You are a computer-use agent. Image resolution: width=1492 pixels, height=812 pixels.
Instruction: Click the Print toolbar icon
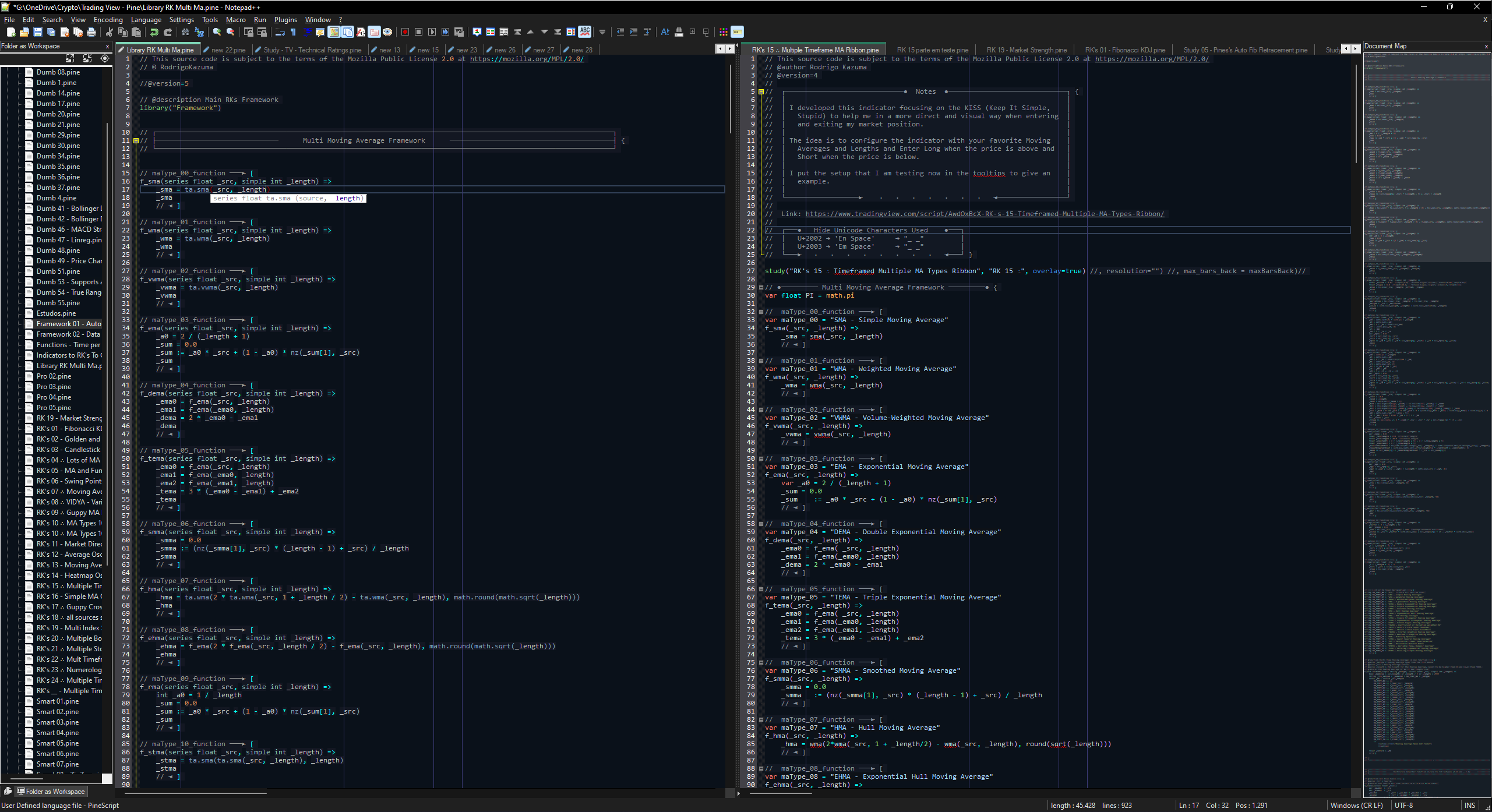tap(91, 32)
